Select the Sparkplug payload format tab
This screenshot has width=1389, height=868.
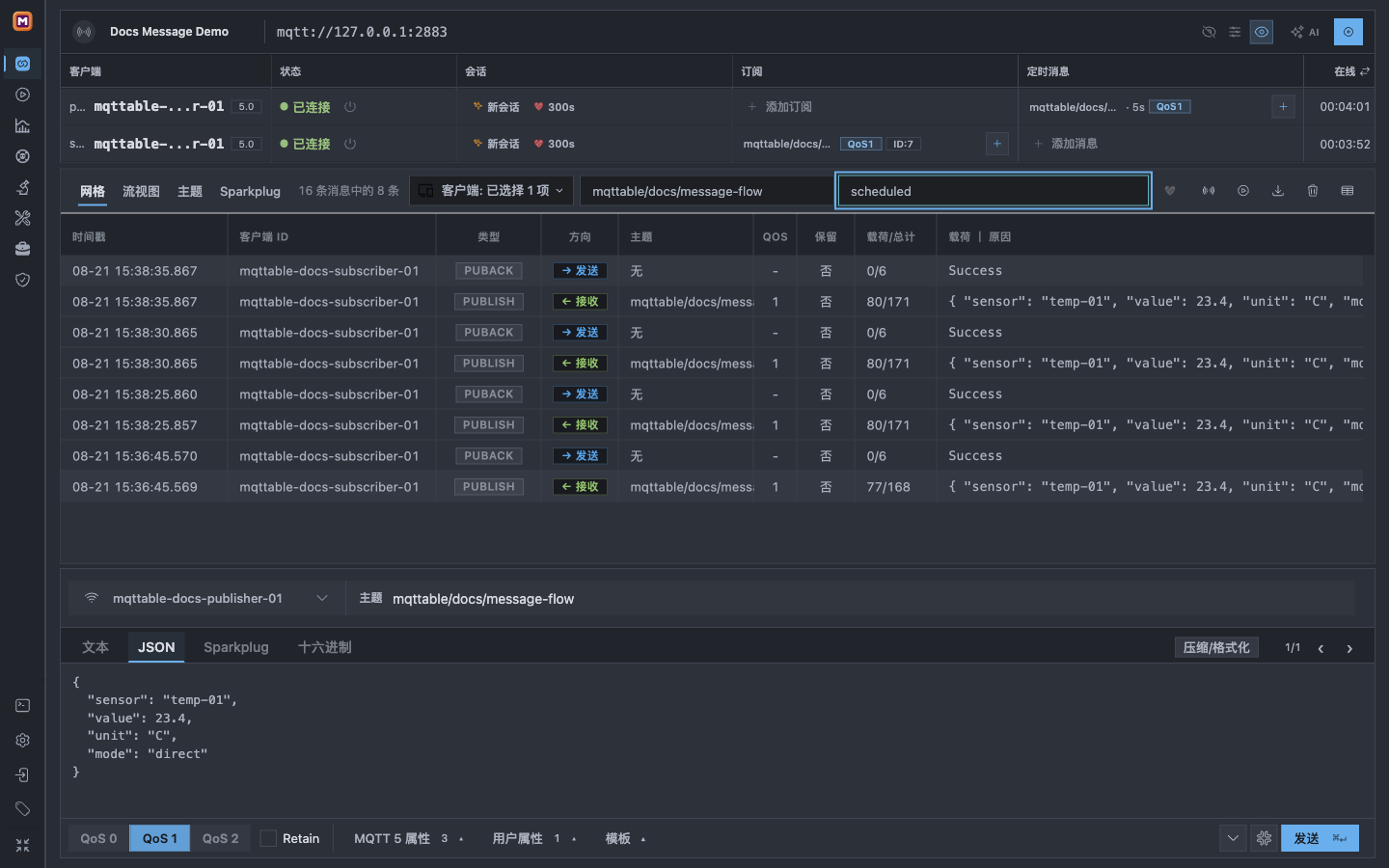236,647
